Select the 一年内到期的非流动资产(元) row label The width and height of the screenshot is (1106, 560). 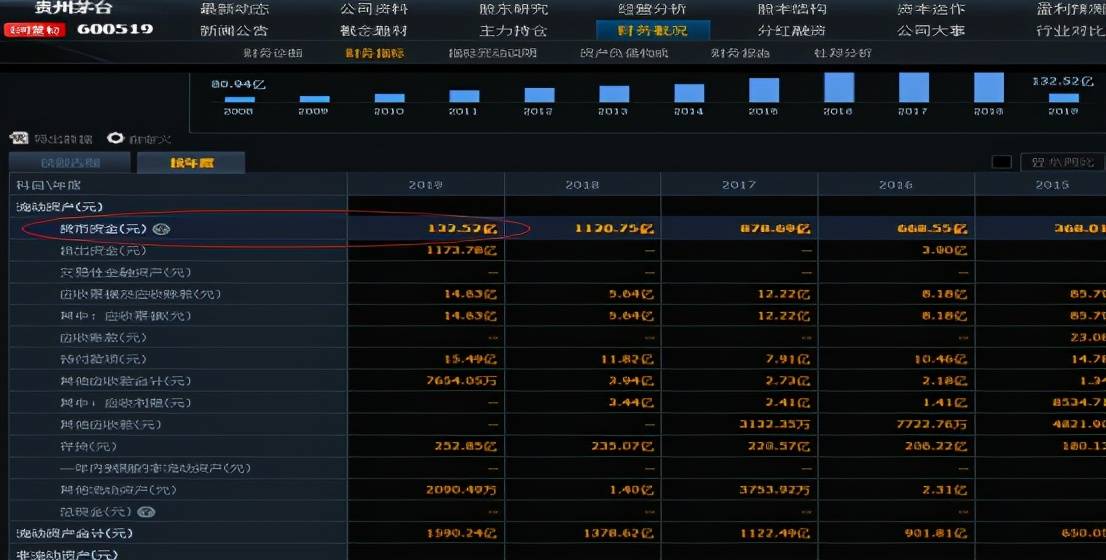[155, 468]
